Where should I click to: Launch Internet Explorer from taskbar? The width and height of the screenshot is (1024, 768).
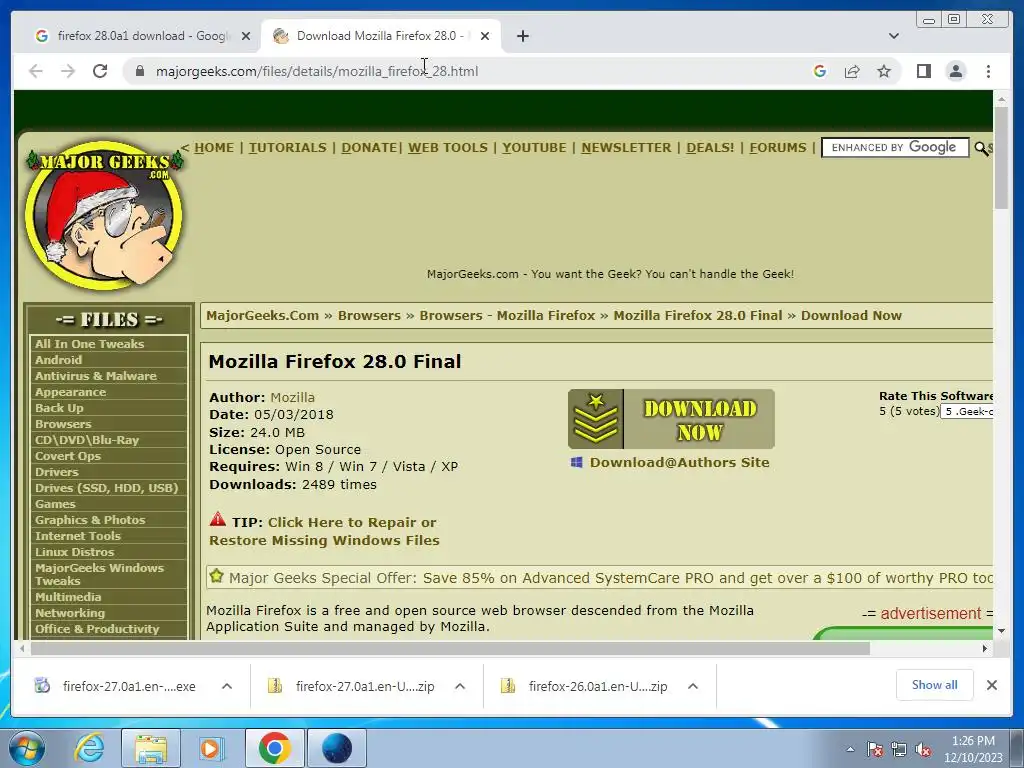[89, 748]
